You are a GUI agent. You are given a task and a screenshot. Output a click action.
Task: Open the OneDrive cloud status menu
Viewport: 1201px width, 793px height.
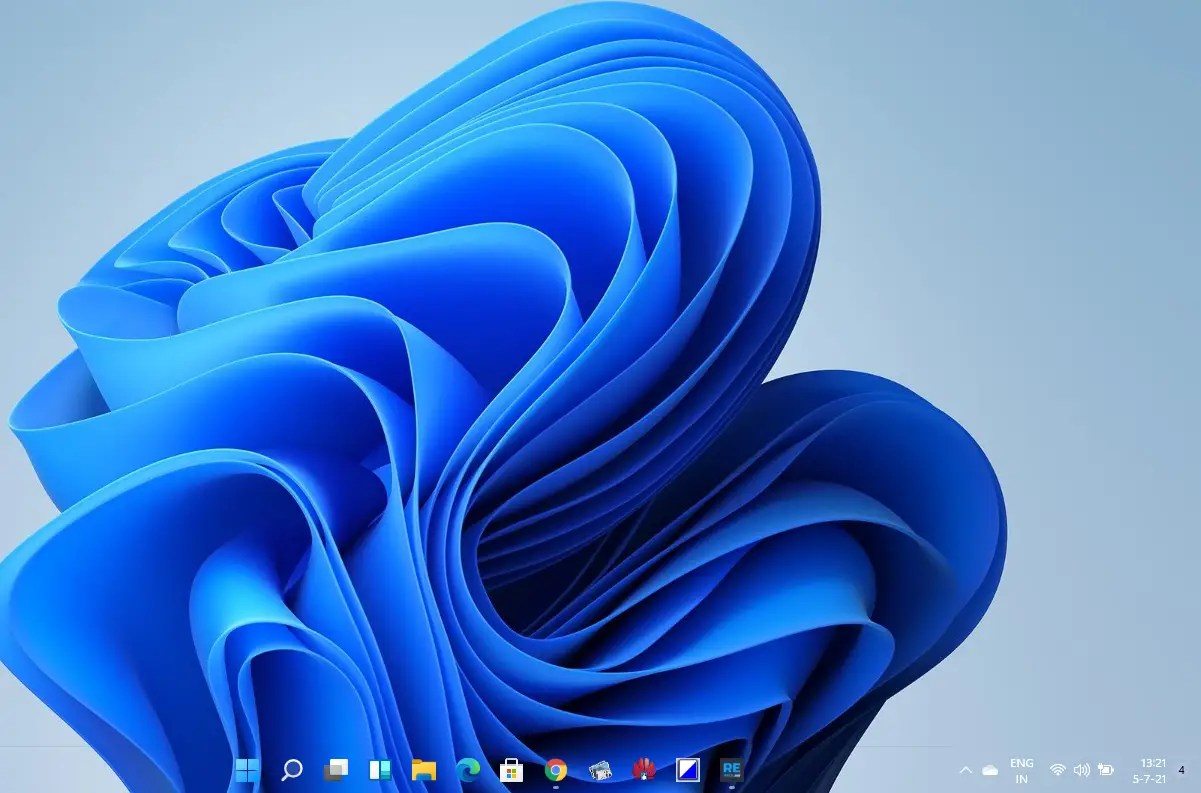coord(991,770)
